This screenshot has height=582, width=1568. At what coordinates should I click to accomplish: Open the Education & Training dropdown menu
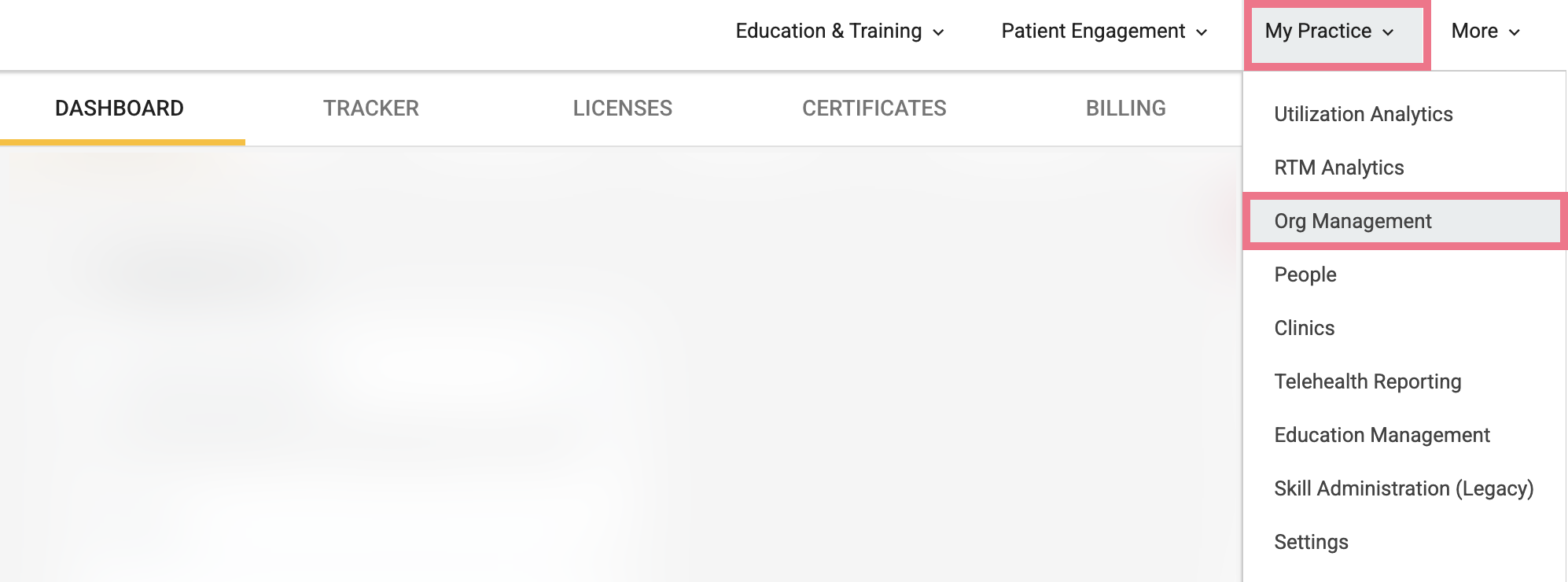pyautogui.click(x=839, y=31)
